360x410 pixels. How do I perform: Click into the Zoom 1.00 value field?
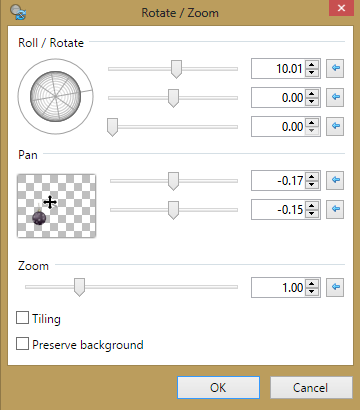278,287
